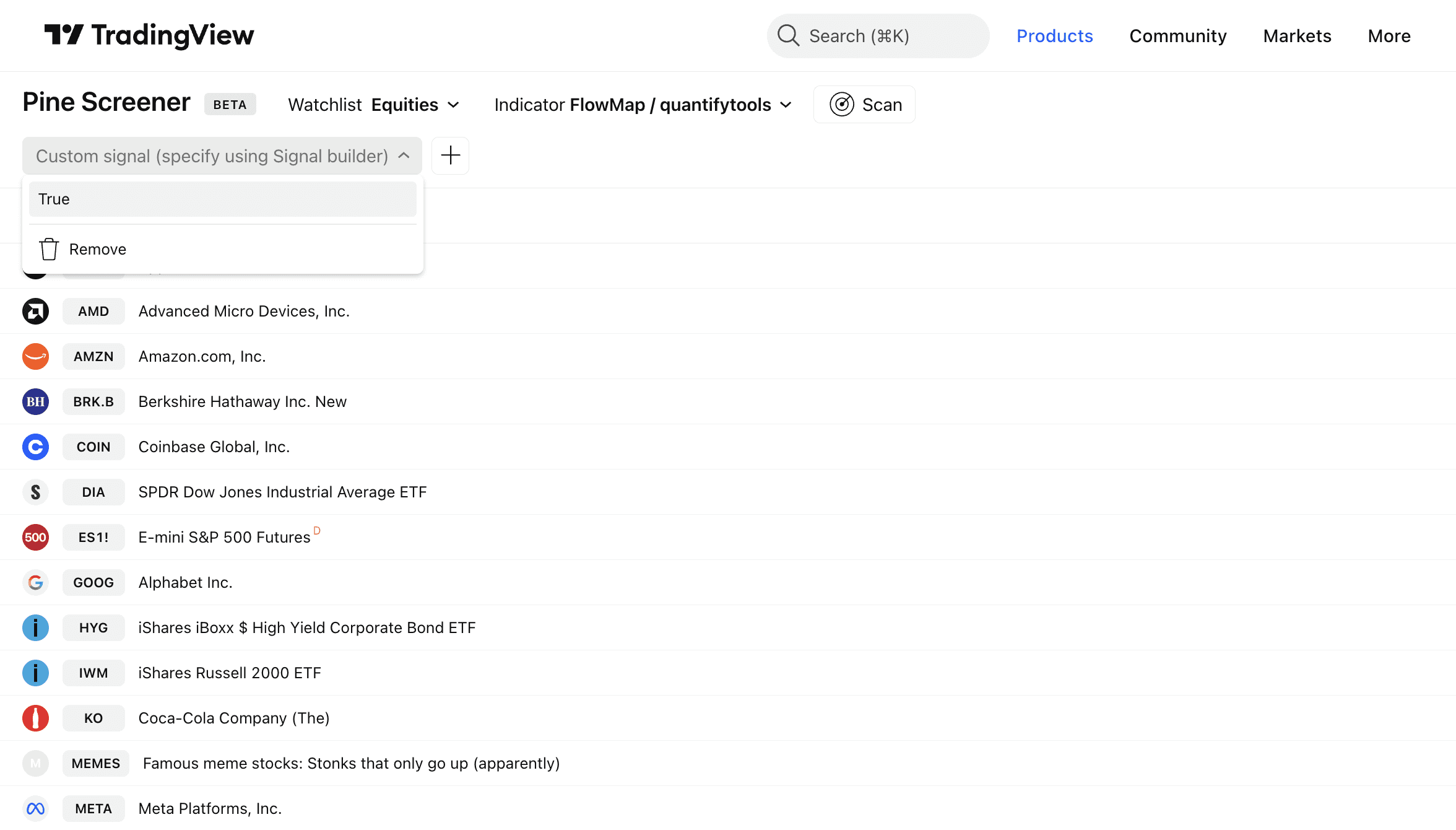Click the TradingView logo

click(x=149, y=35)
